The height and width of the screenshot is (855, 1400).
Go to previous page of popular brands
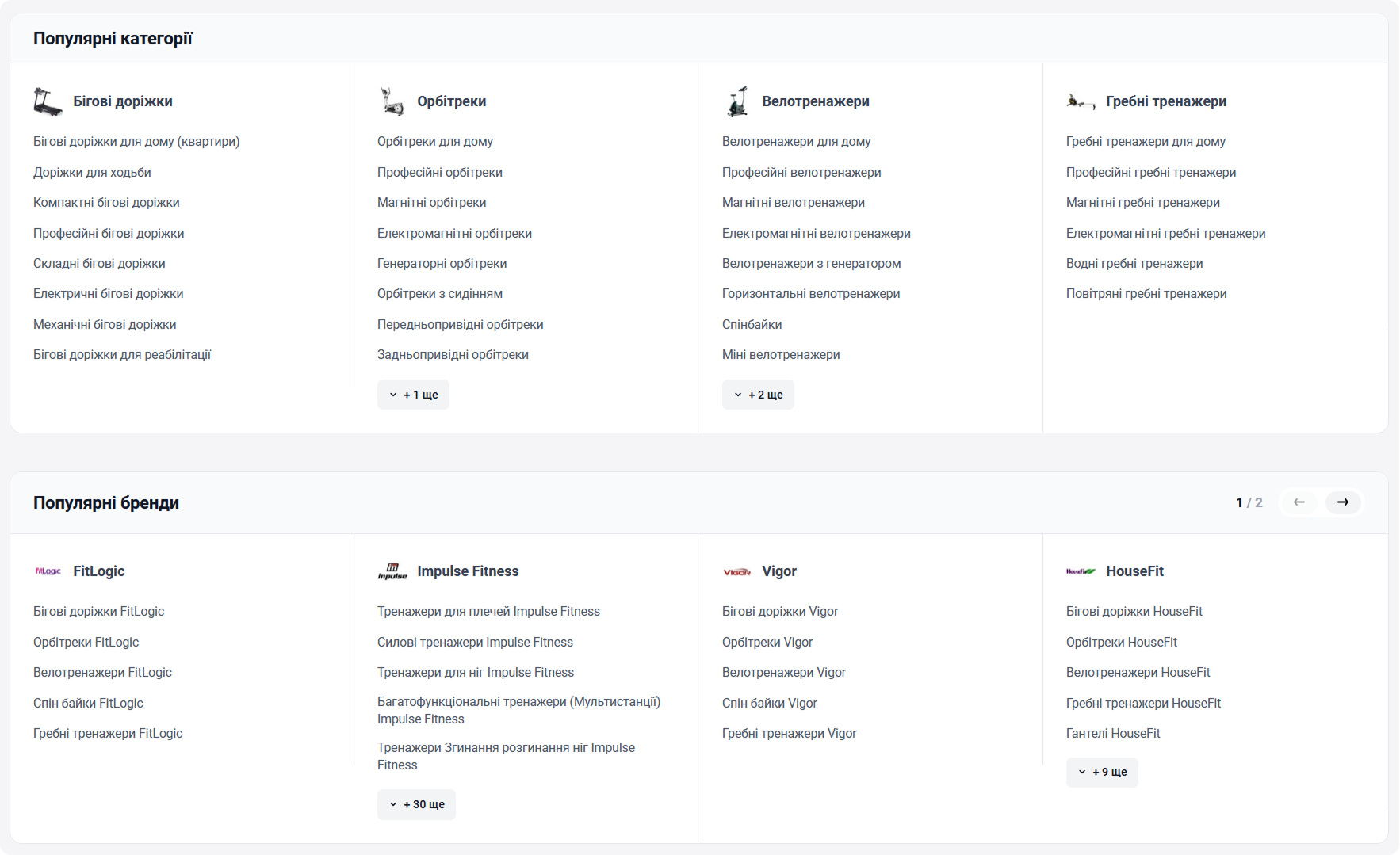point(1299,502)
